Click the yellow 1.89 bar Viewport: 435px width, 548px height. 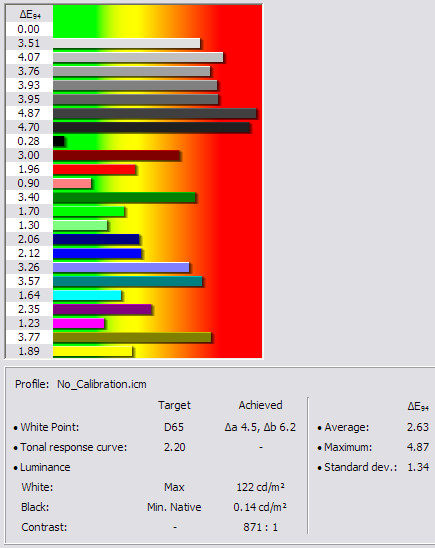click(93, 351)
